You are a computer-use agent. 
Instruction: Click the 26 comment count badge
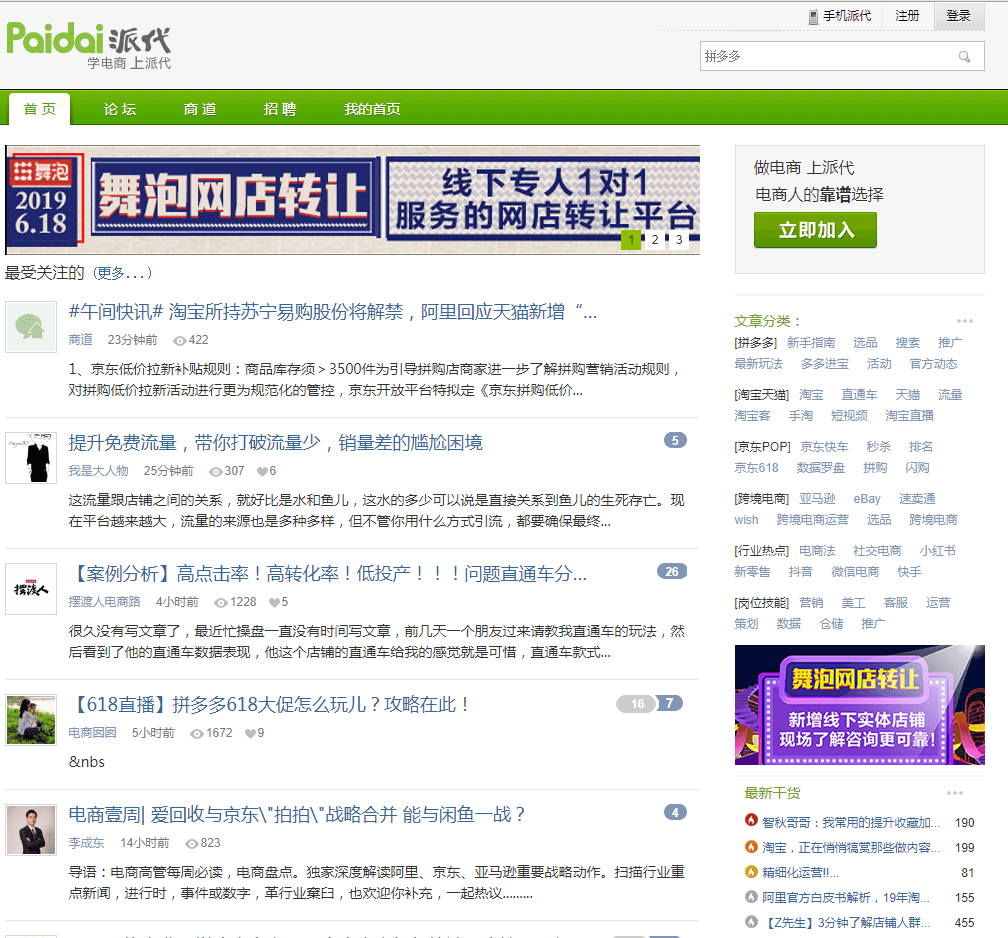(x=671, y=572)
